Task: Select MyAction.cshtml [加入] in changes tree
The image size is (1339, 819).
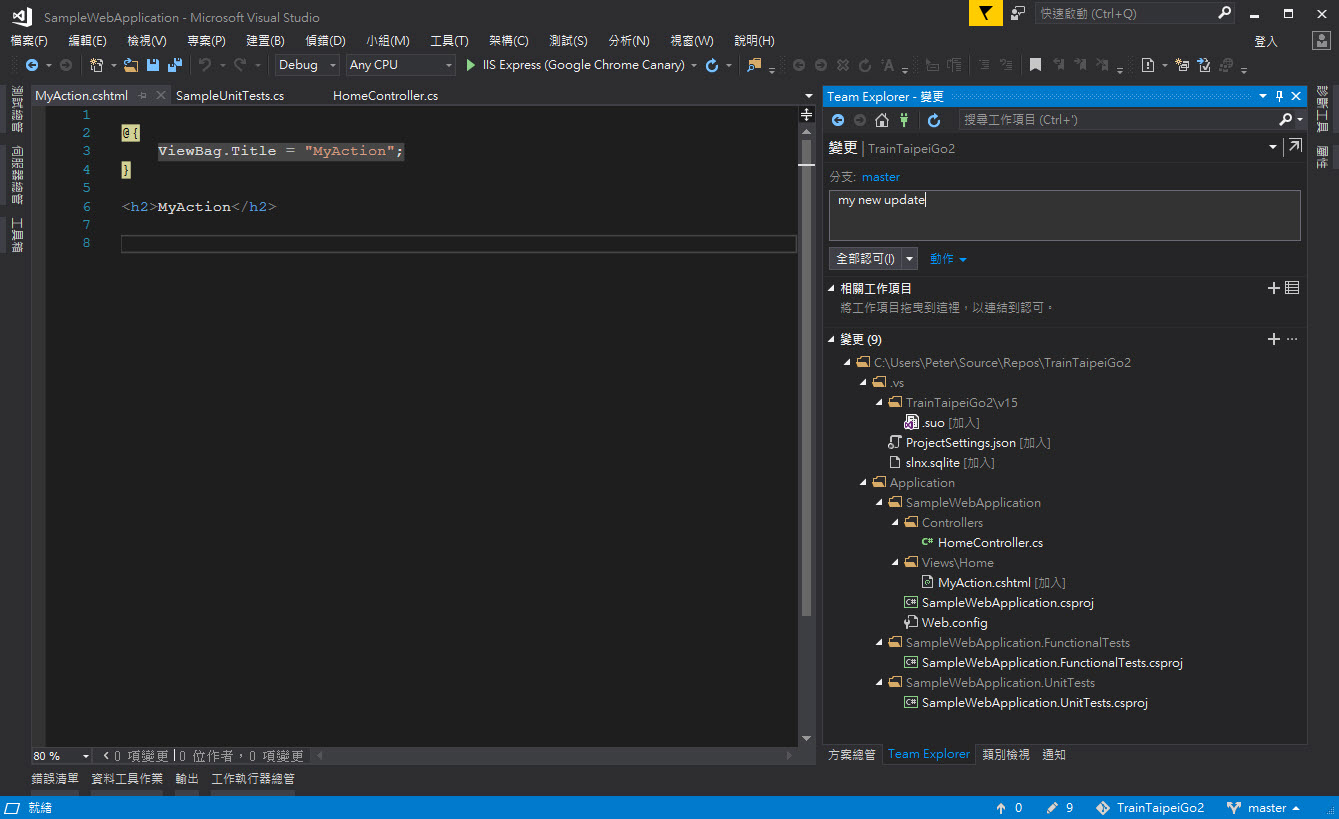Action: (x=993, y=583)
